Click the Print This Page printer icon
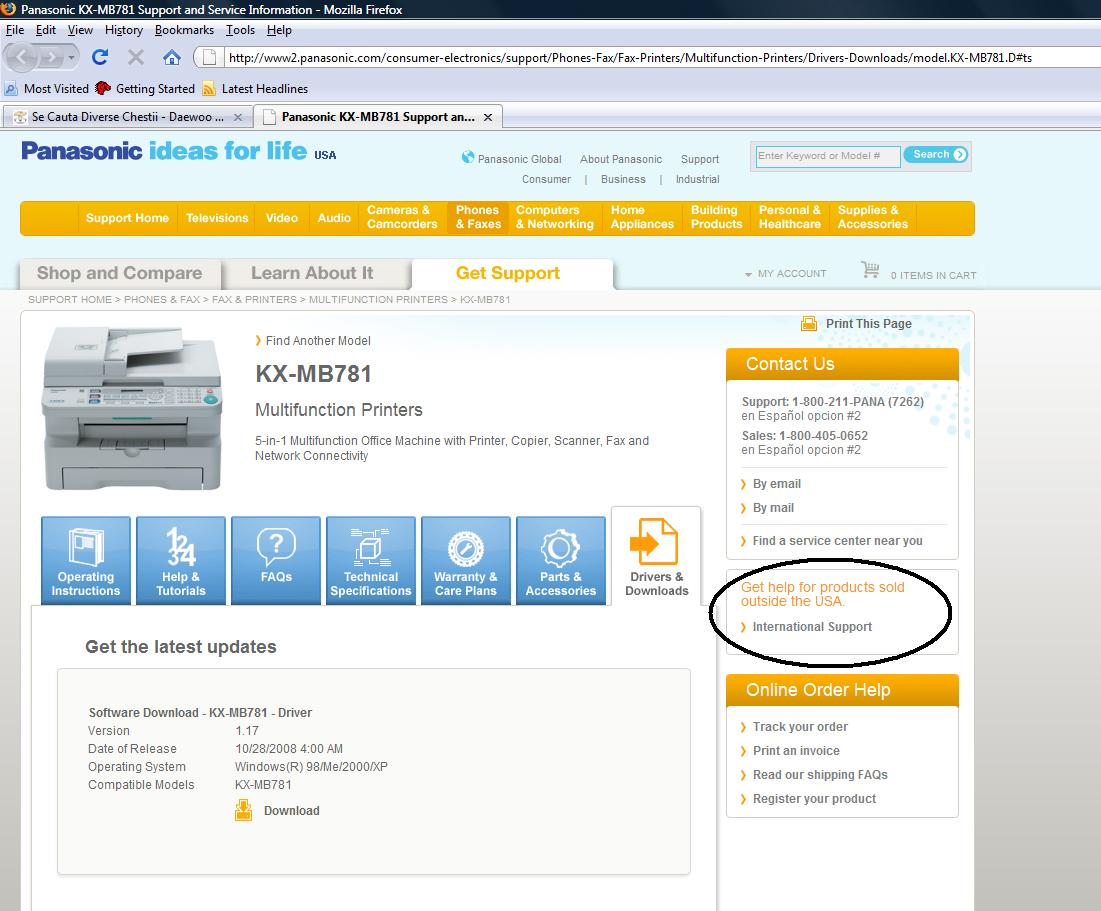The image size is (1101, 911). pyautogui.click(x=809, y=324)
